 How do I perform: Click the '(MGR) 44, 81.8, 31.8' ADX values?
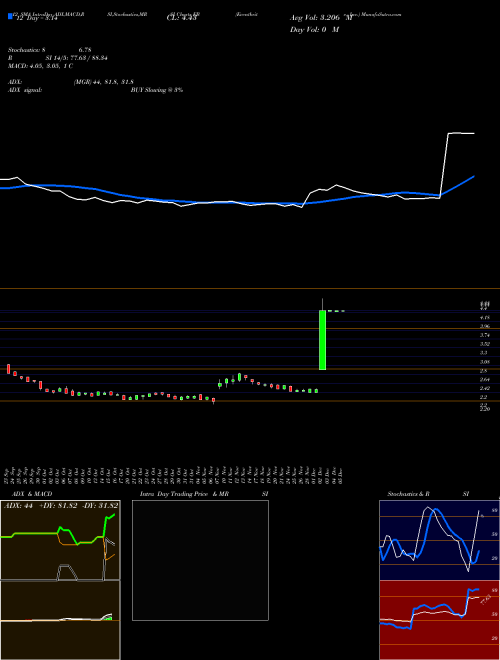pyautogui.click(x=104, y=82)
